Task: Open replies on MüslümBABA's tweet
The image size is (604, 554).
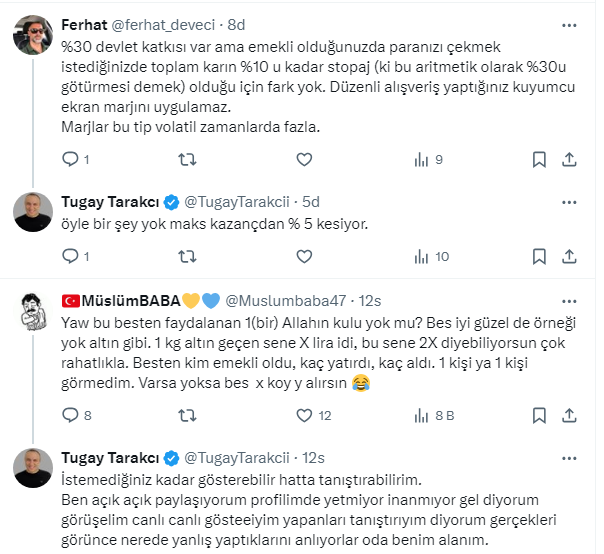Action: click(x=69, y=415)
